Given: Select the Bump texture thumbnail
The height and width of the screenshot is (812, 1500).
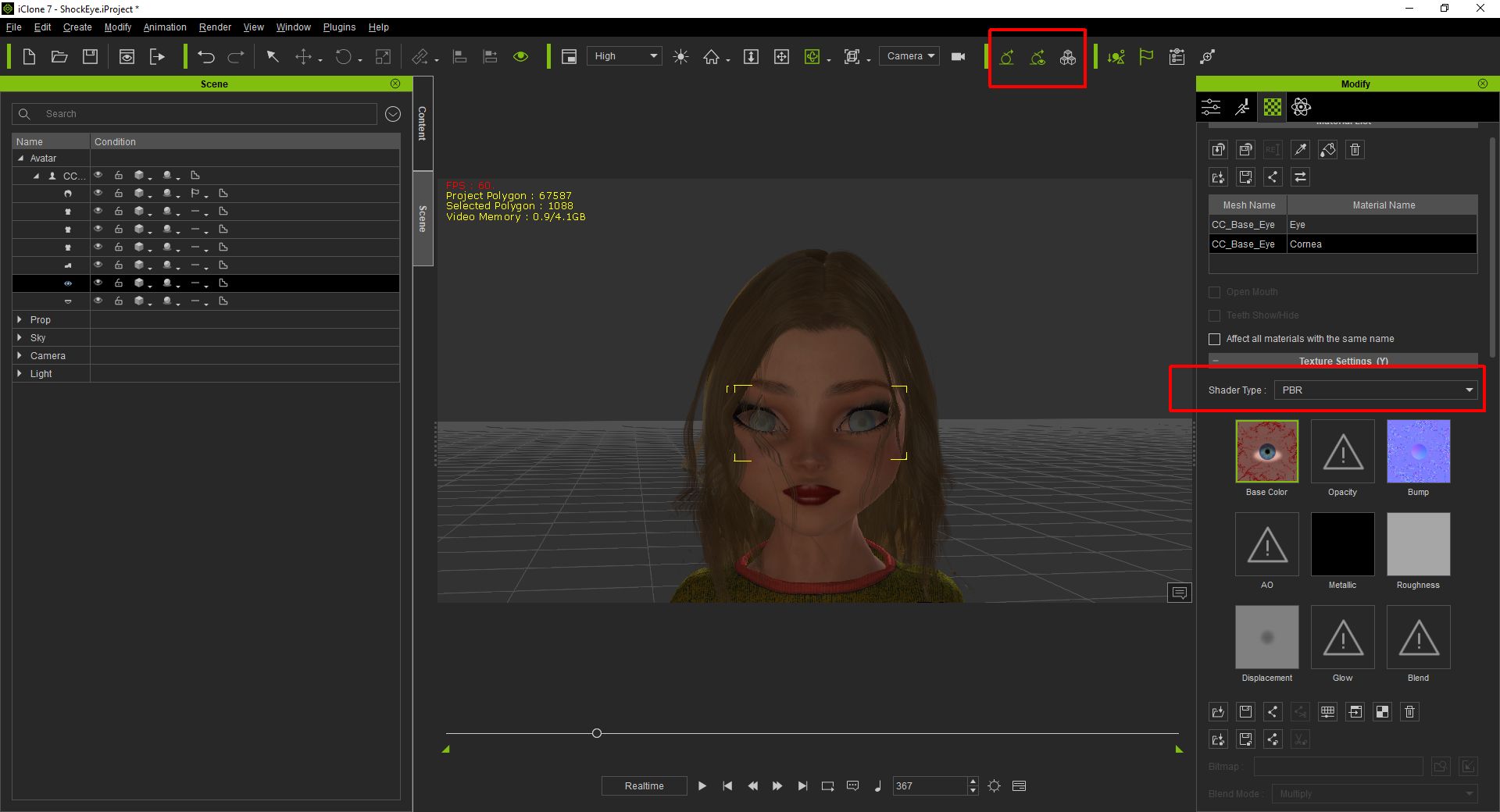Looking at the screenshot, I should pyautogui.click(x=1418, y=451).
